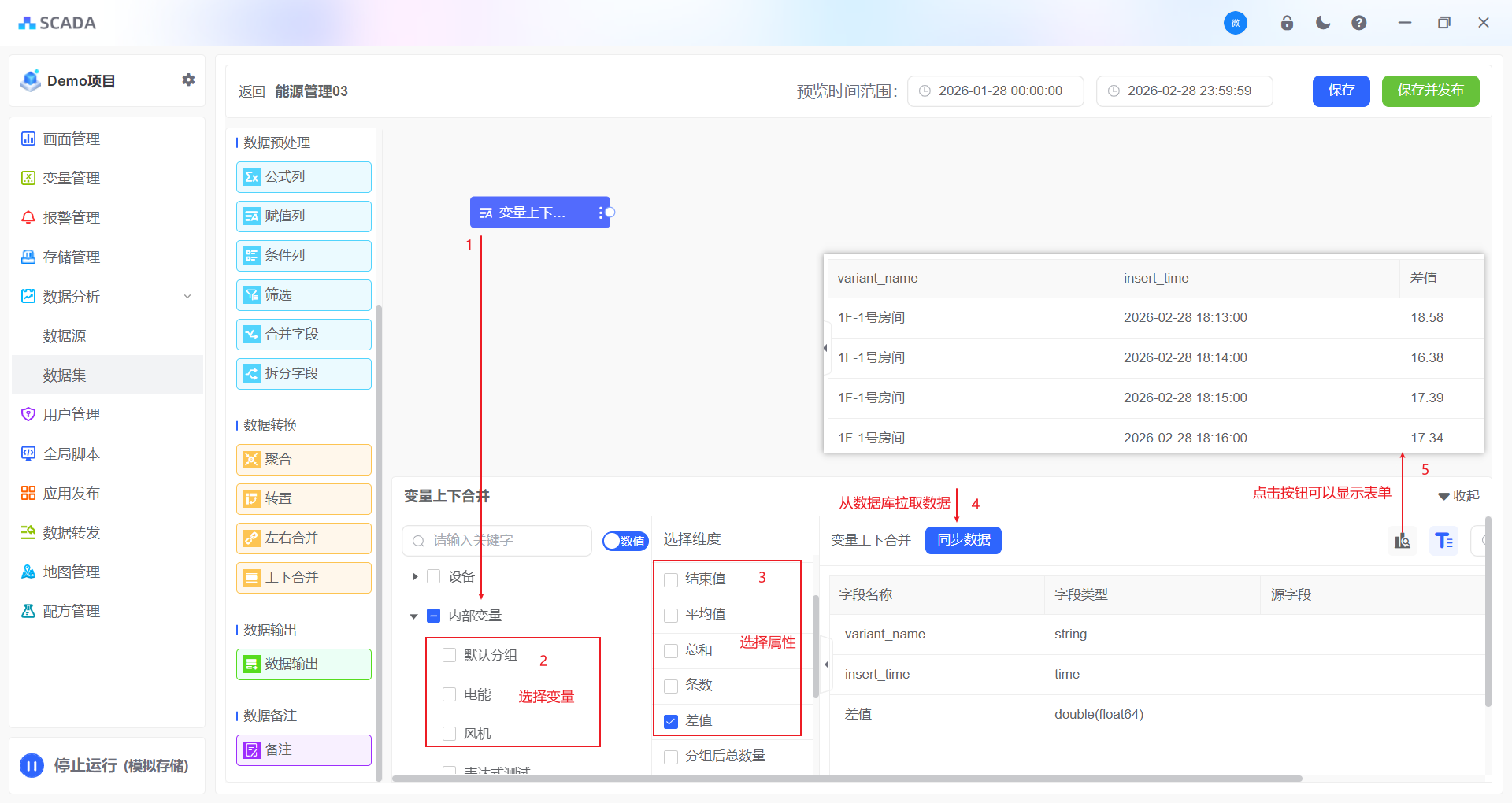Open 报警管理 from the sidebar
The height and width of the screenshot is (803, 1512).
71,217
